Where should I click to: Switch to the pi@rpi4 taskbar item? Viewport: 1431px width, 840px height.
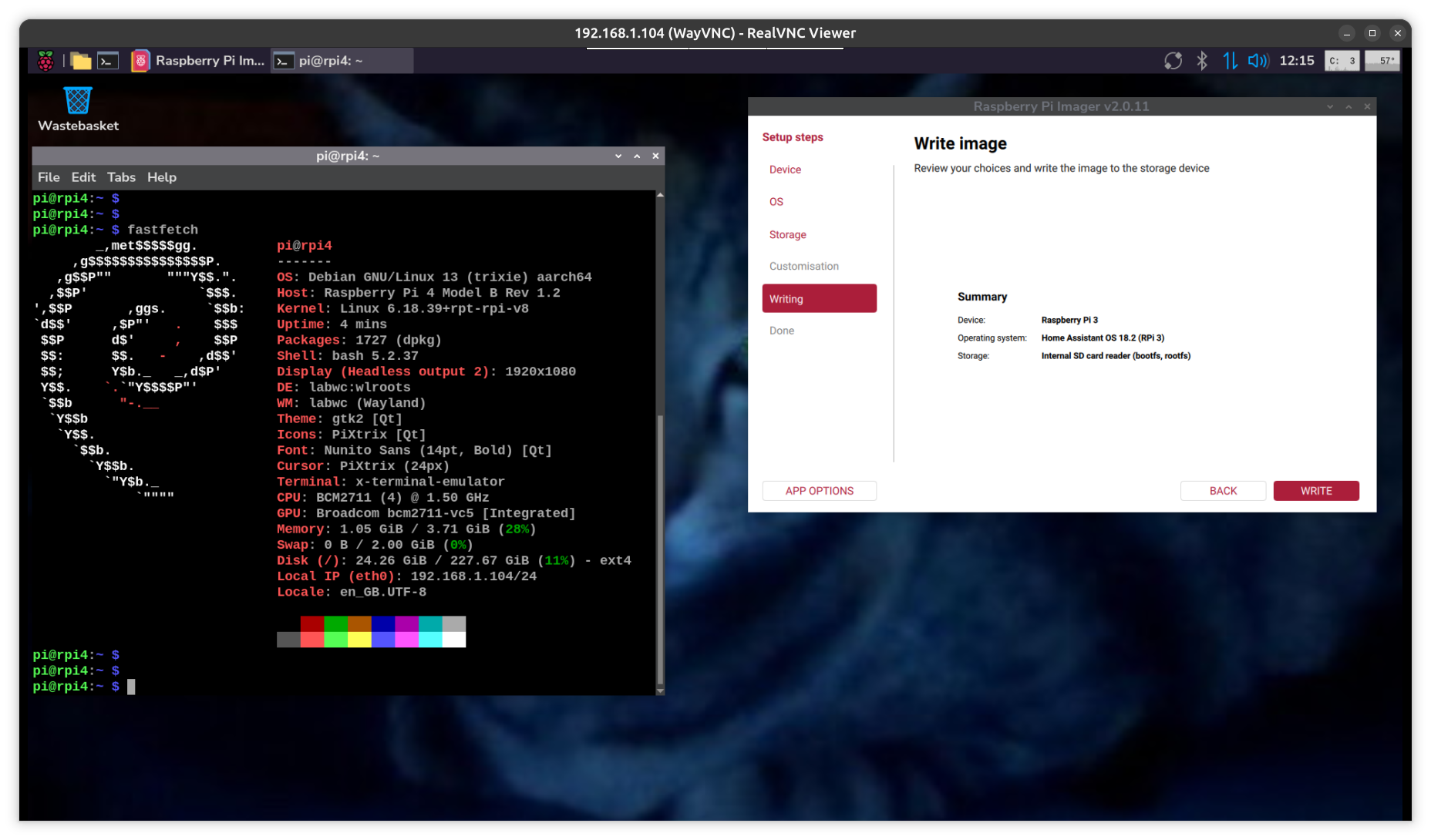pos(342,61)
